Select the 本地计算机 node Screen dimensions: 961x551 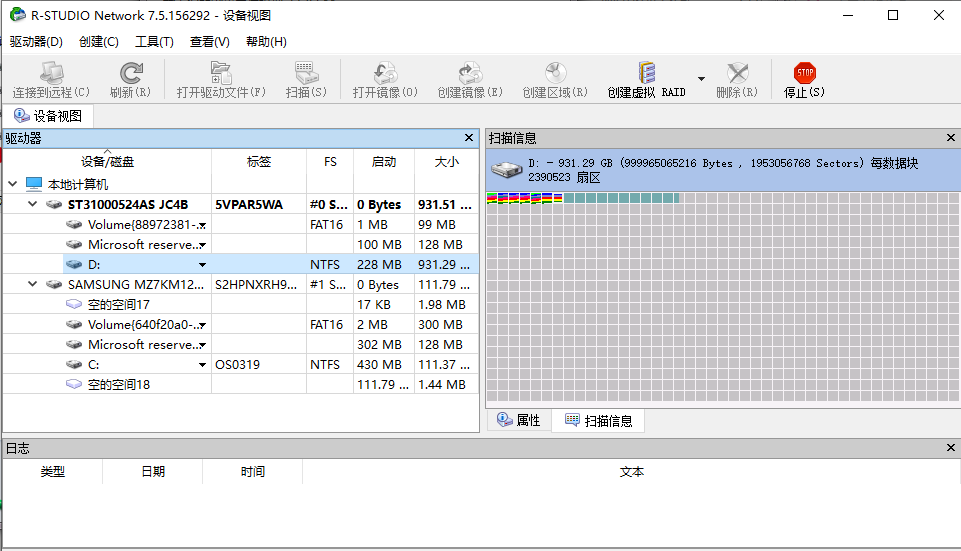point(78,184)
